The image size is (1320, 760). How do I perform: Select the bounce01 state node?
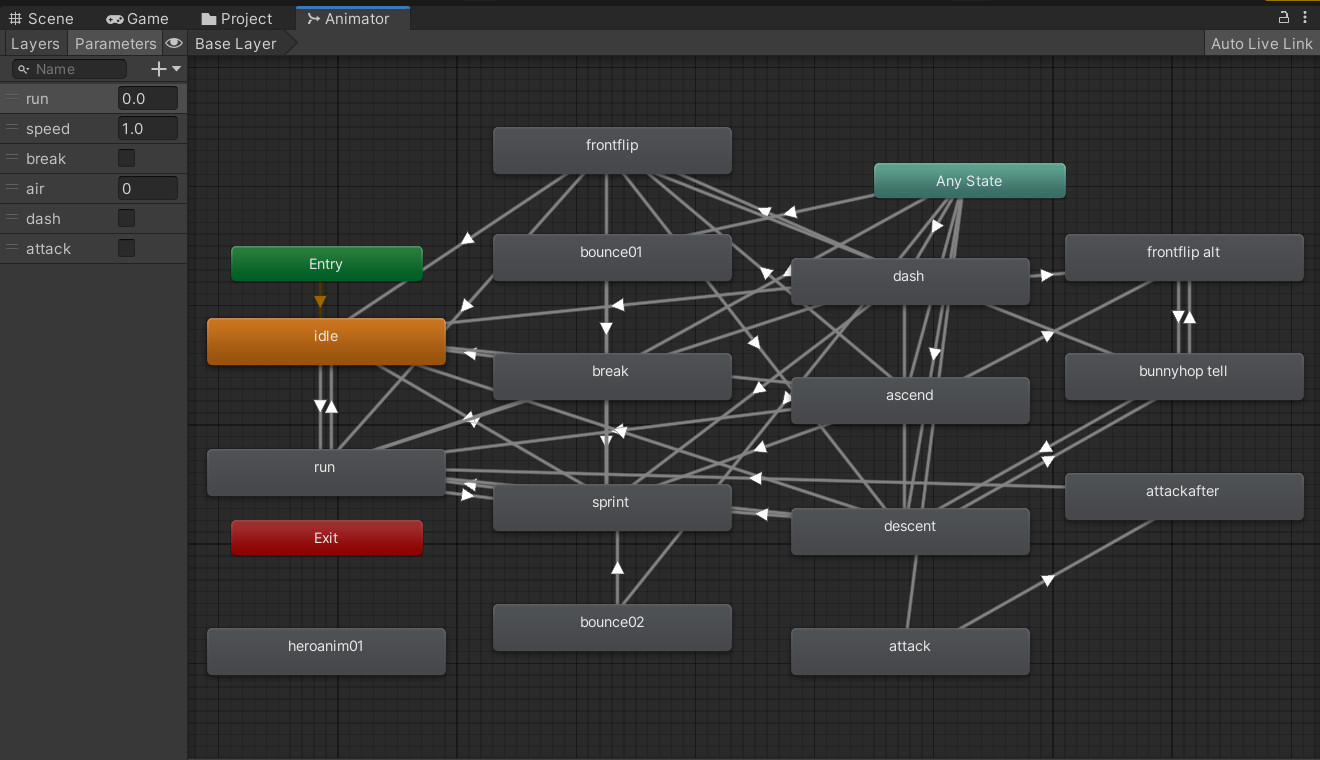coord(612,257)
